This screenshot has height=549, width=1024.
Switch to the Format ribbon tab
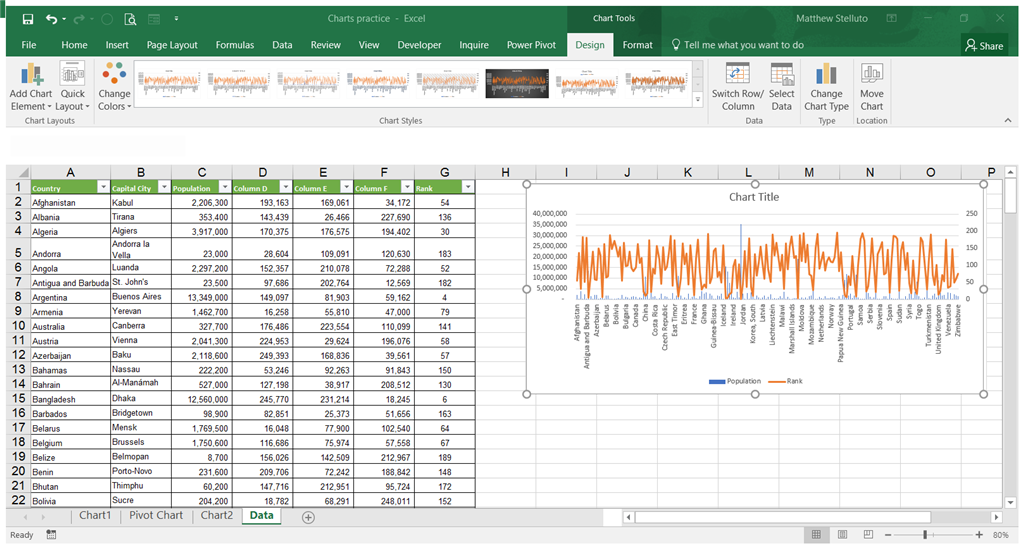[x=638, y=45]
